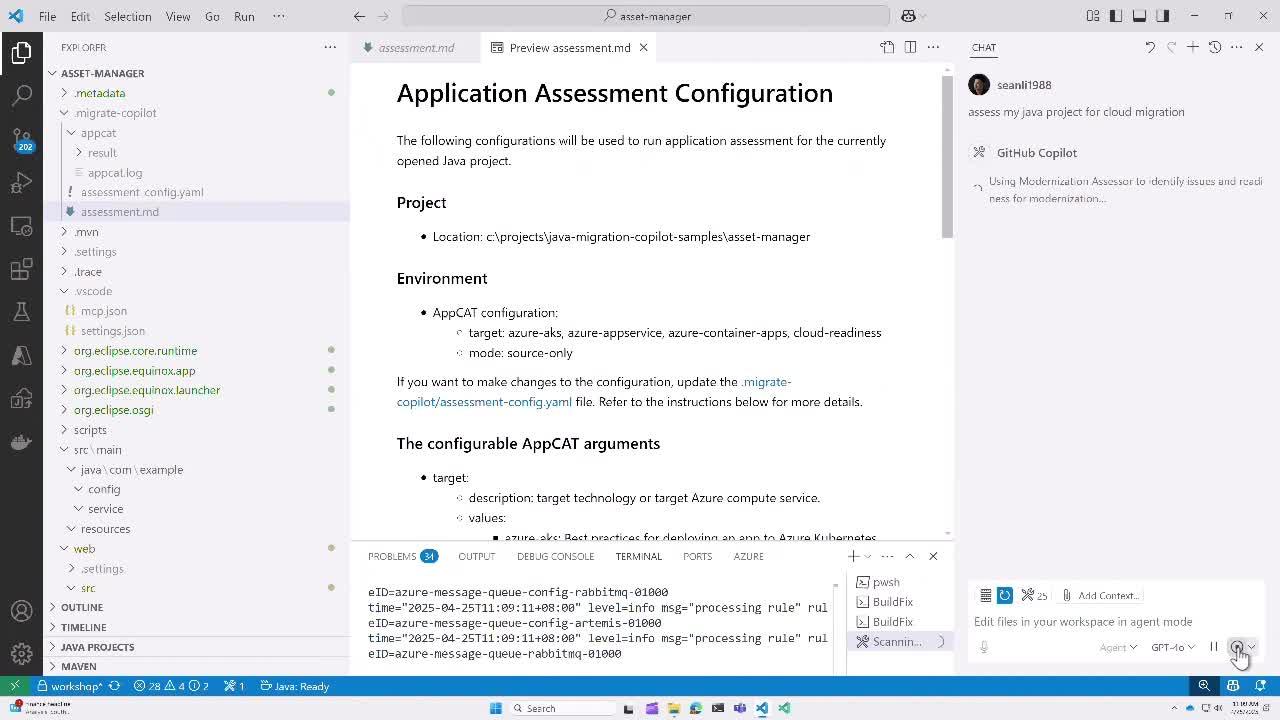Open the Agent mode dropdown
1280x720 pixels.
click(x=1117, y=647)
